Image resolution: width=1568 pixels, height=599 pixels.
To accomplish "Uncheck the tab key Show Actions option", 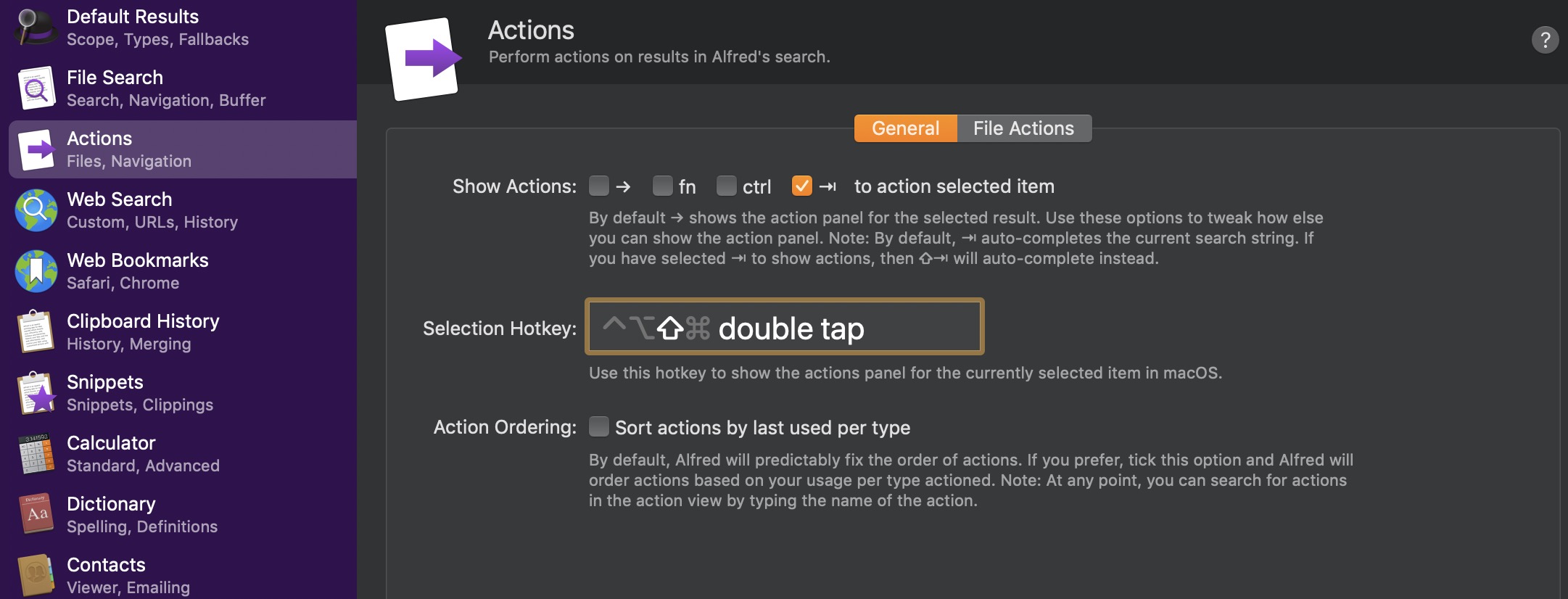I will click(x=802, y=186).
